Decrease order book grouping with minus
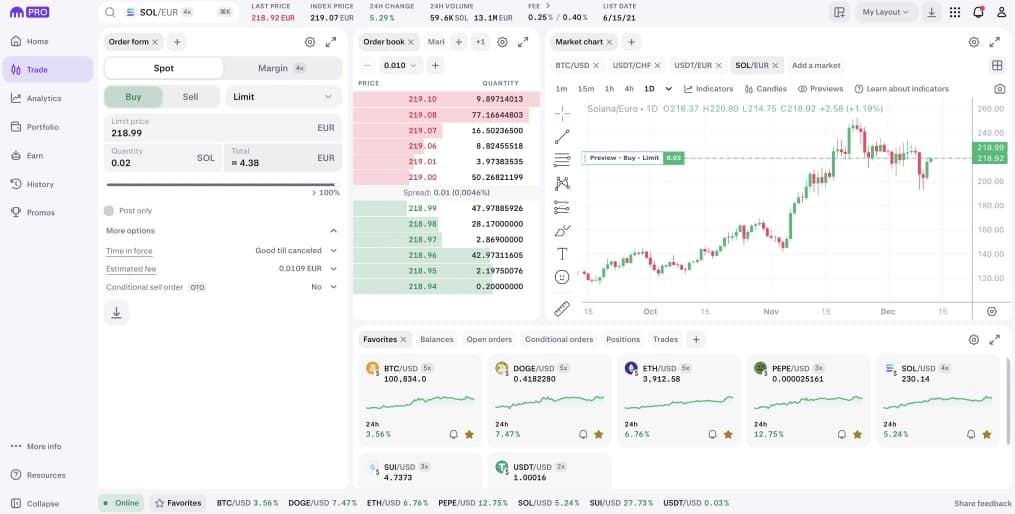The width and height of the screenshot is (1015, 514). pos(367,65)
